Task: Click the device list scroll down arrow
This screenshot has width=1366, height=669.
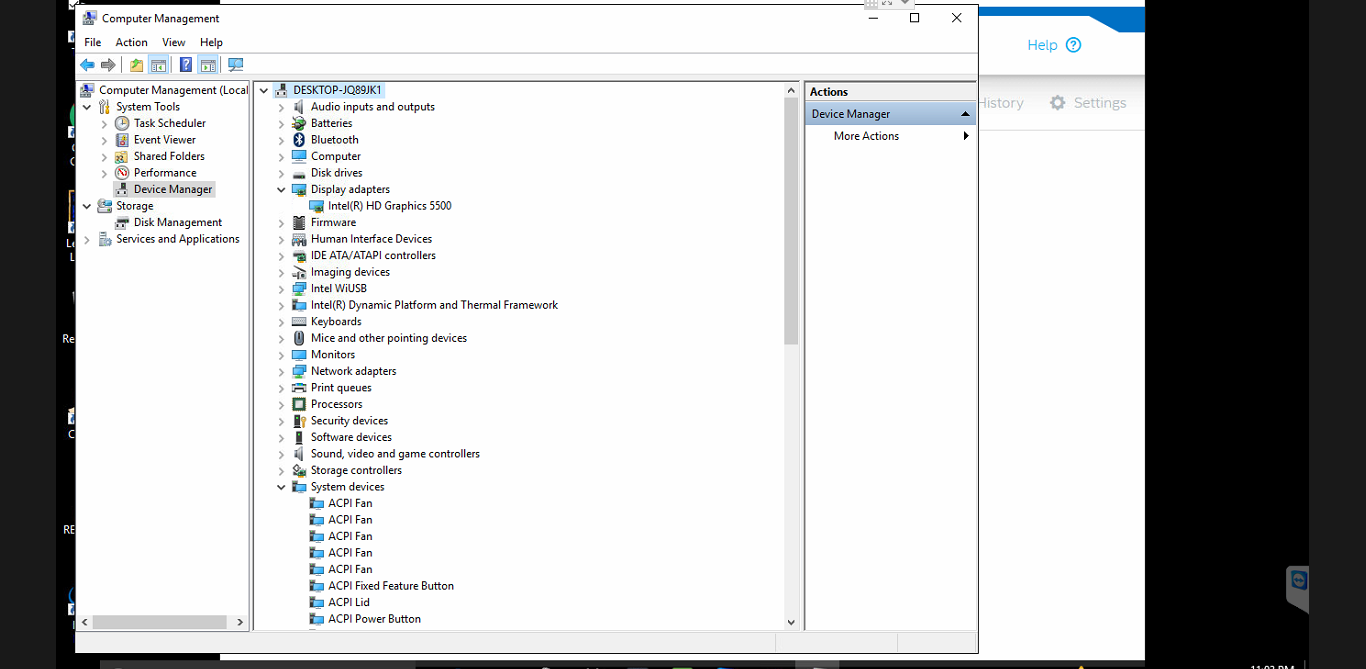Action: coord(791,622)
